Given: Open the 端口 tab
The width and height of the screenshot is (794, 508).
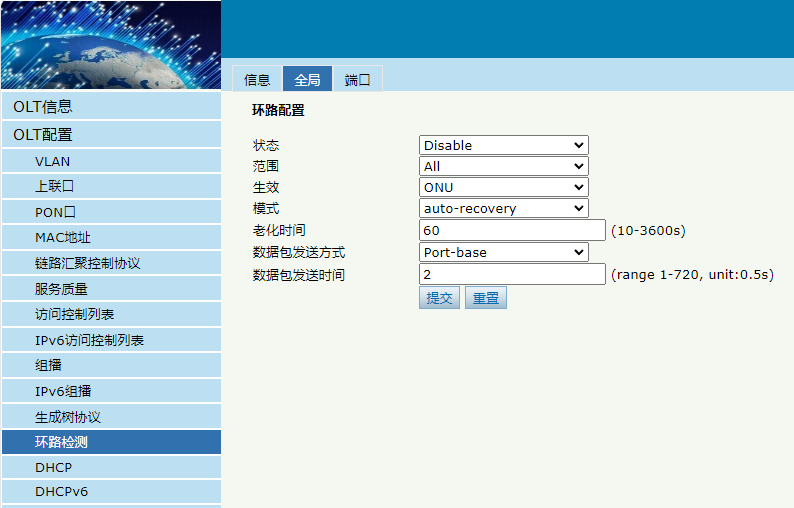Looking at the screenshot, I should coord(358,79).
